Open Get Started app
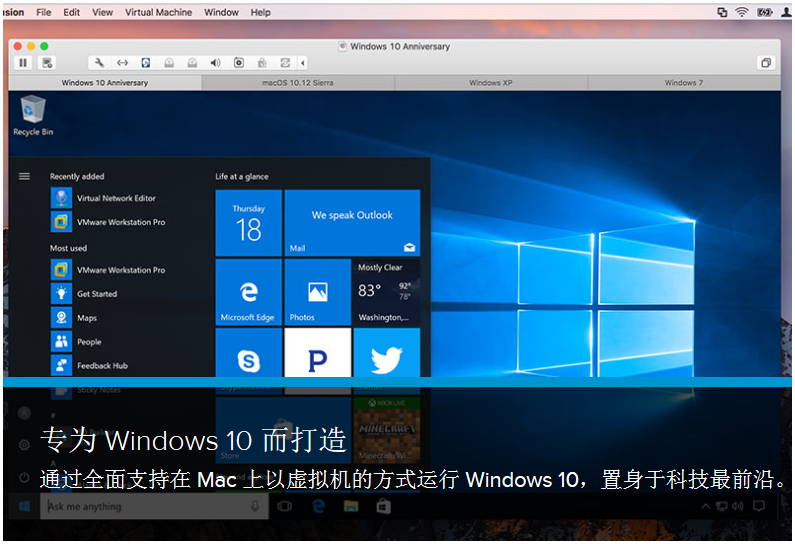 (x=84, y=294)
